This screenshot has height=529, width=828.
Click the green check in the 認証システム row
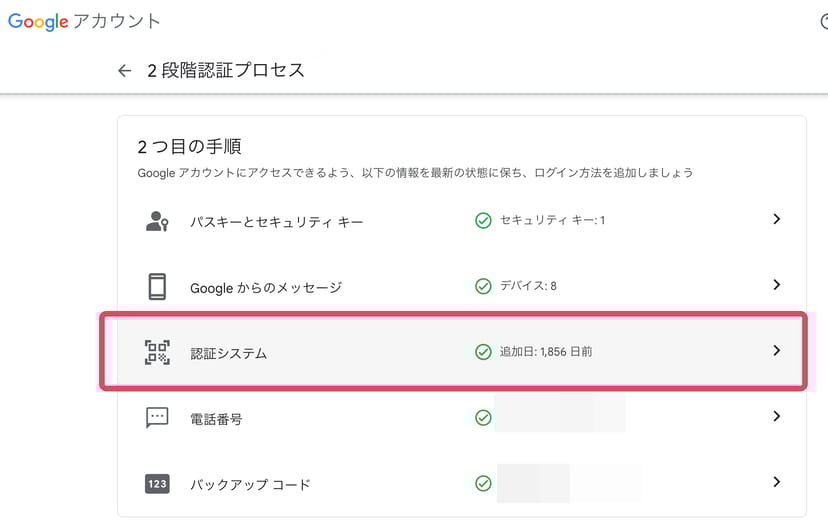click(483, 352)
